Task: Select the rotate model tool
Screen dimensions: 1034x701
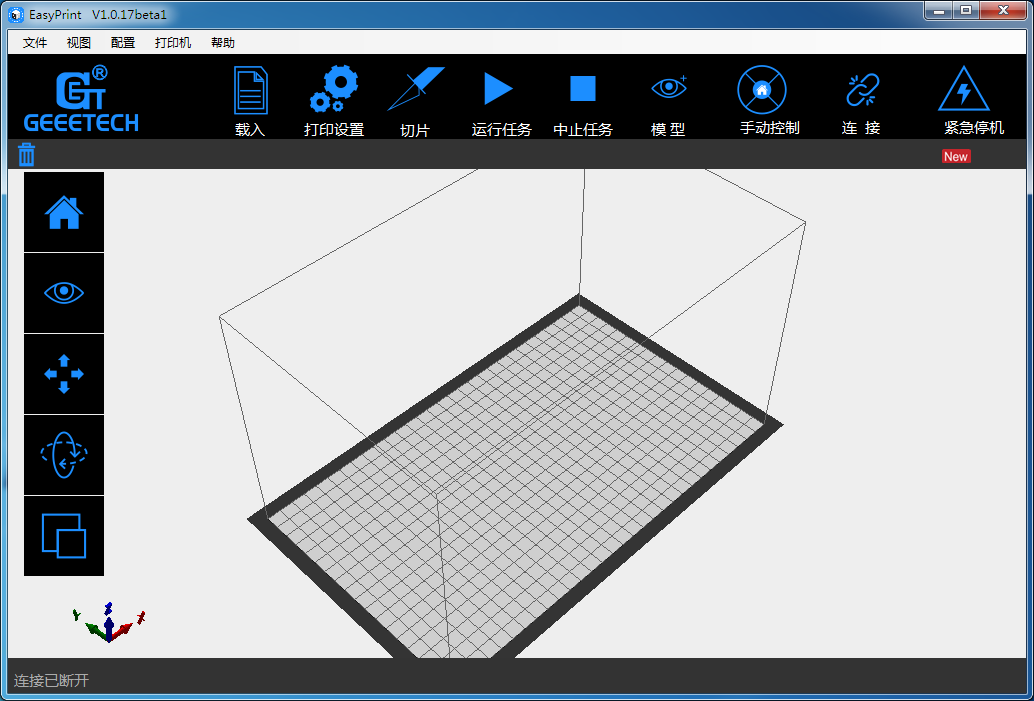Action: coord(64,455)
